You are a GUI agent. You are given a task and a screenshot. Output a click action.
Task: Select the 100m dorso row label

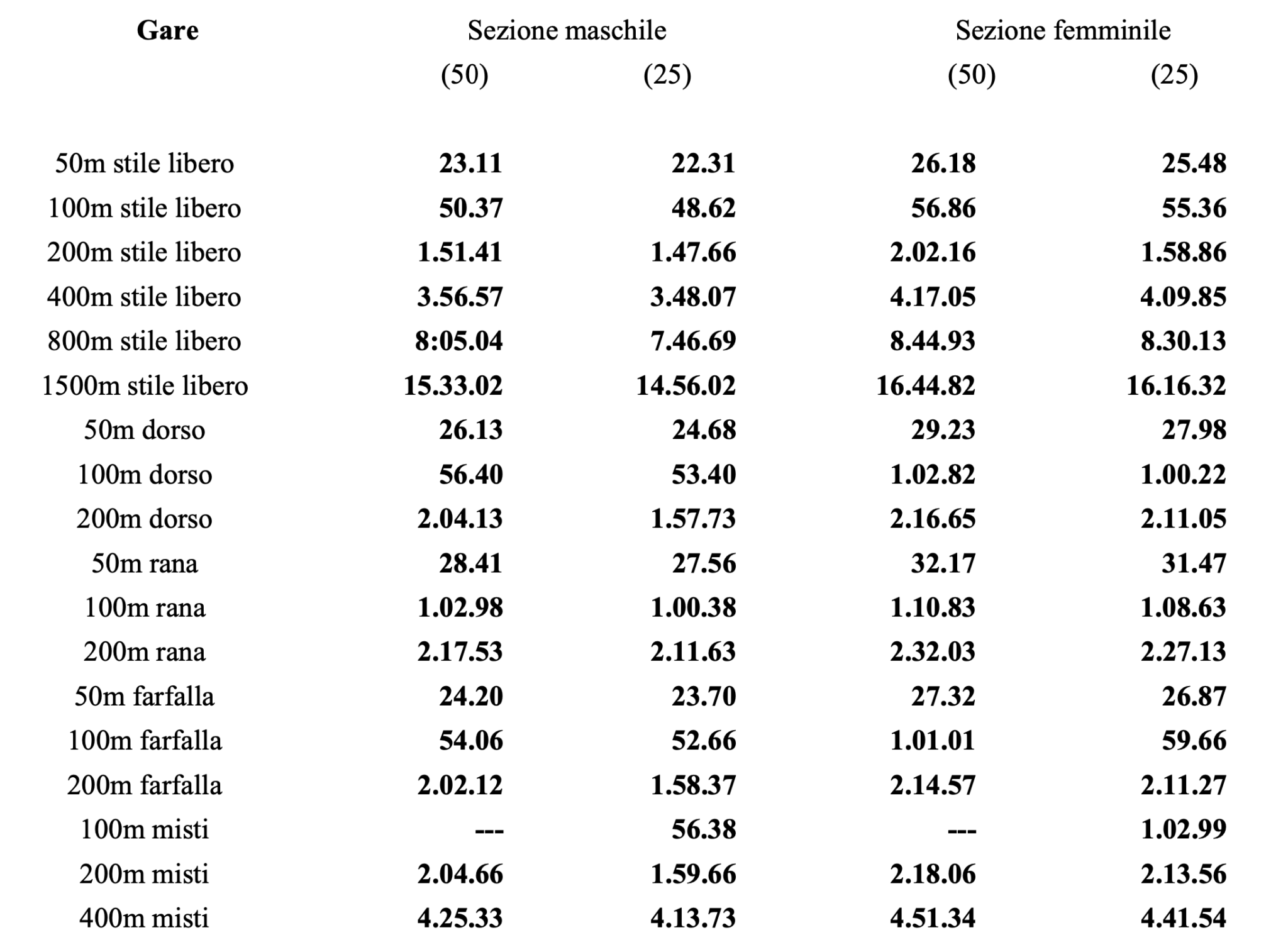coord(145,474)
